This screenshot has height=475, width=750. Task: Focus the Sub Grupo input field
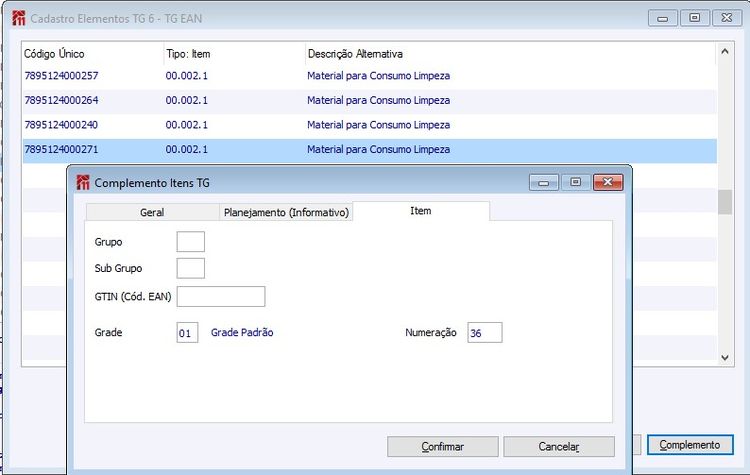pyautogui.click(x=190, y=268)
